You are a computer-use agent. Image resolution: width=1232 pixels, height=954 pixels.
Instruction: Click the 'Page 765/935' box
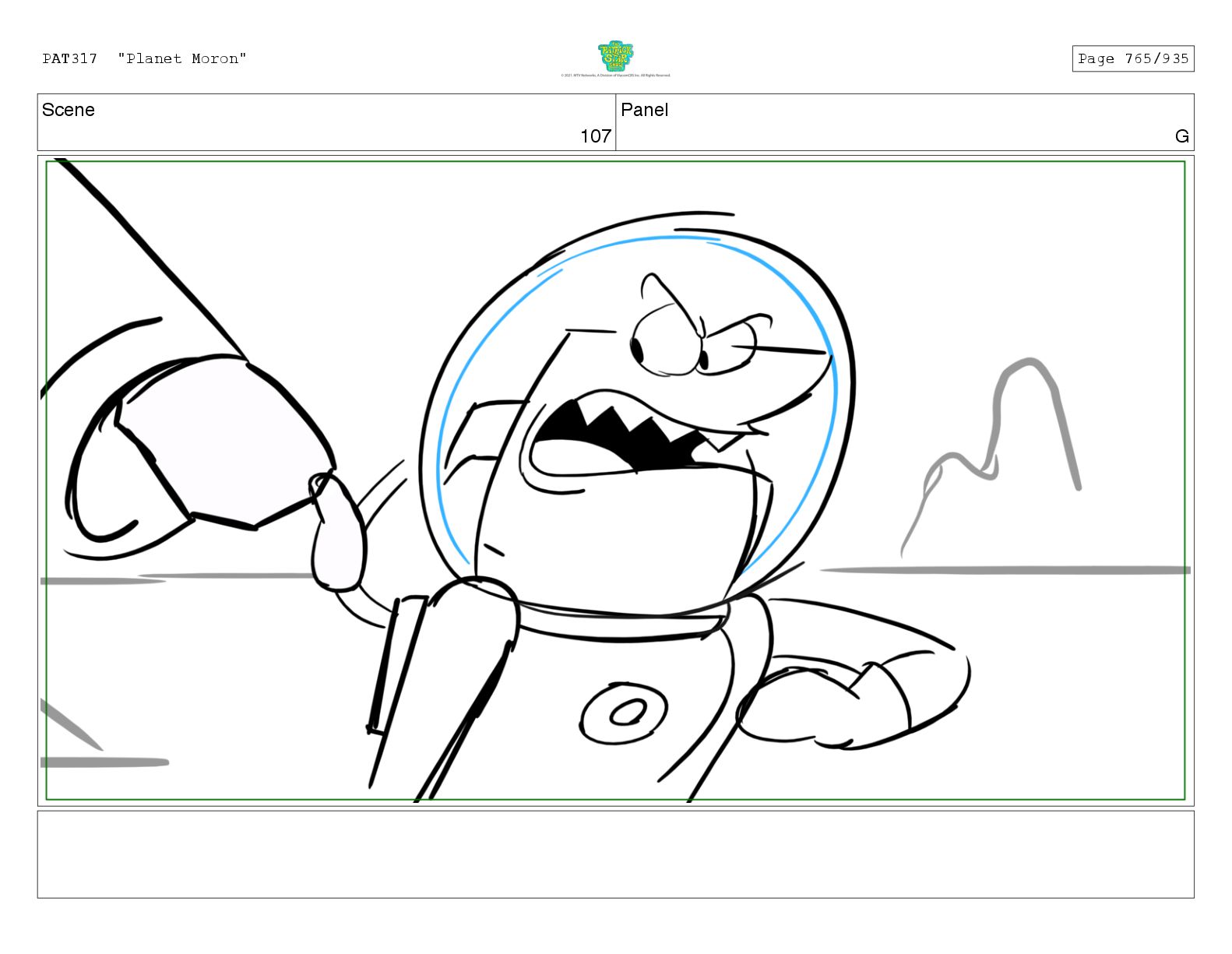(1132, 58)
